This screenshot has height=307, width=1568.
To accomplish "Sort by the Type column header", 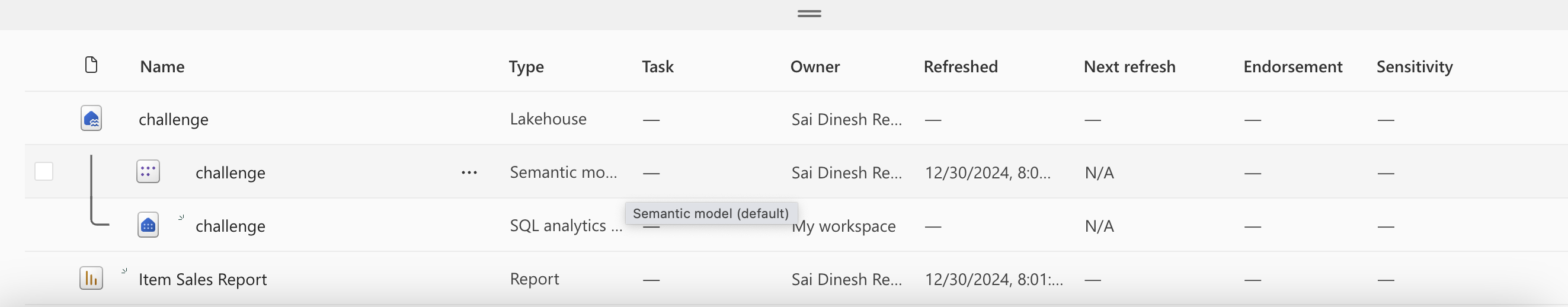I will point(527,67).
